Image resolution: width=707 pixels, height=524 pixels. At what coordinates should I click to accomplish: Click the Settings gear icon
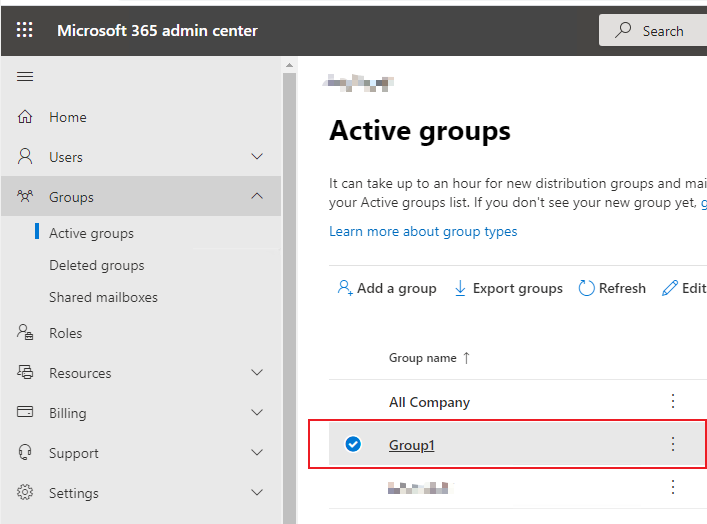(x=25, y=492)
